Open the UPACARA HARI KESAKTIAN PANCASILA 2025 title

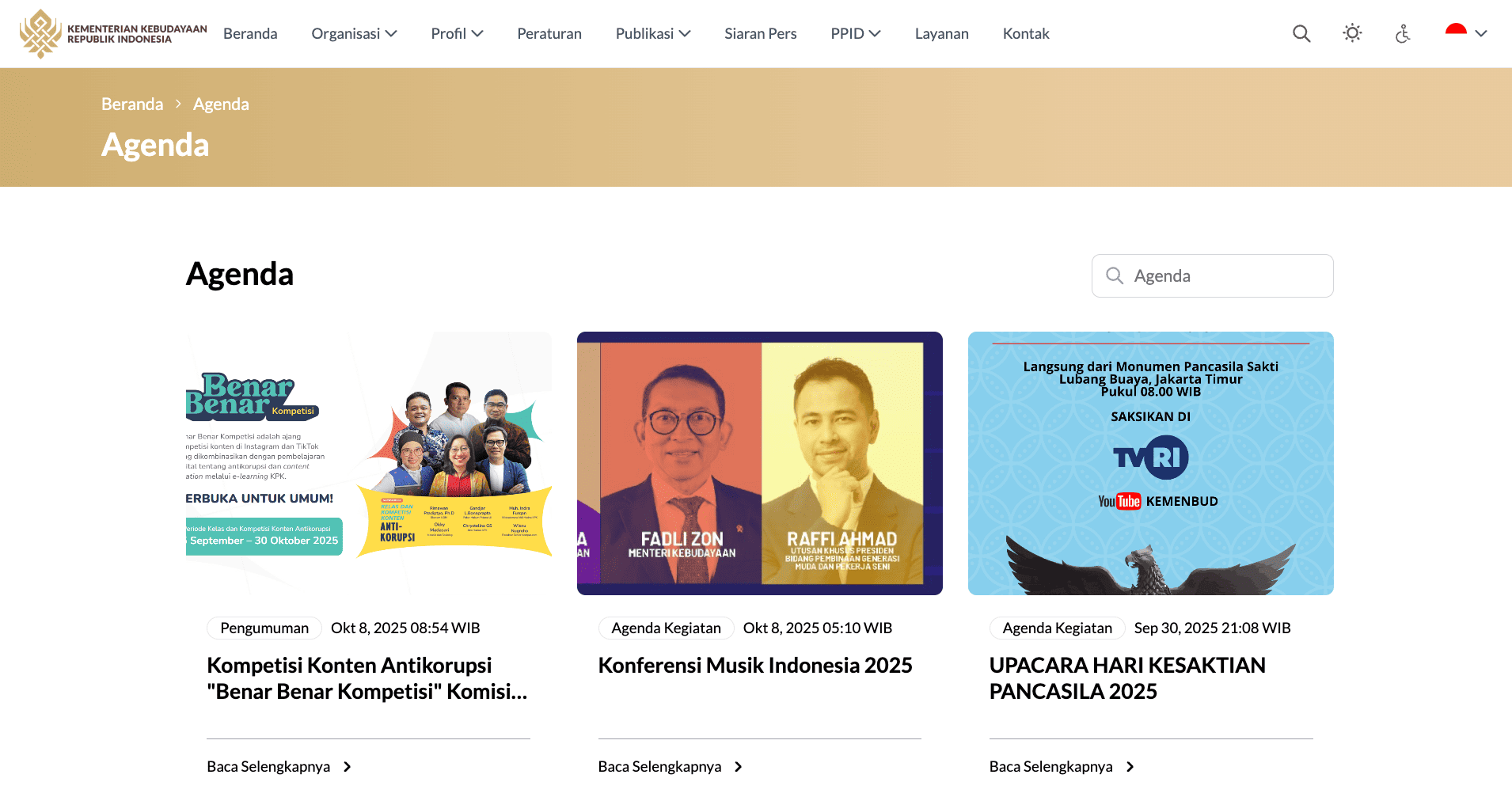pyautogui.click(x=1127, y=678)
